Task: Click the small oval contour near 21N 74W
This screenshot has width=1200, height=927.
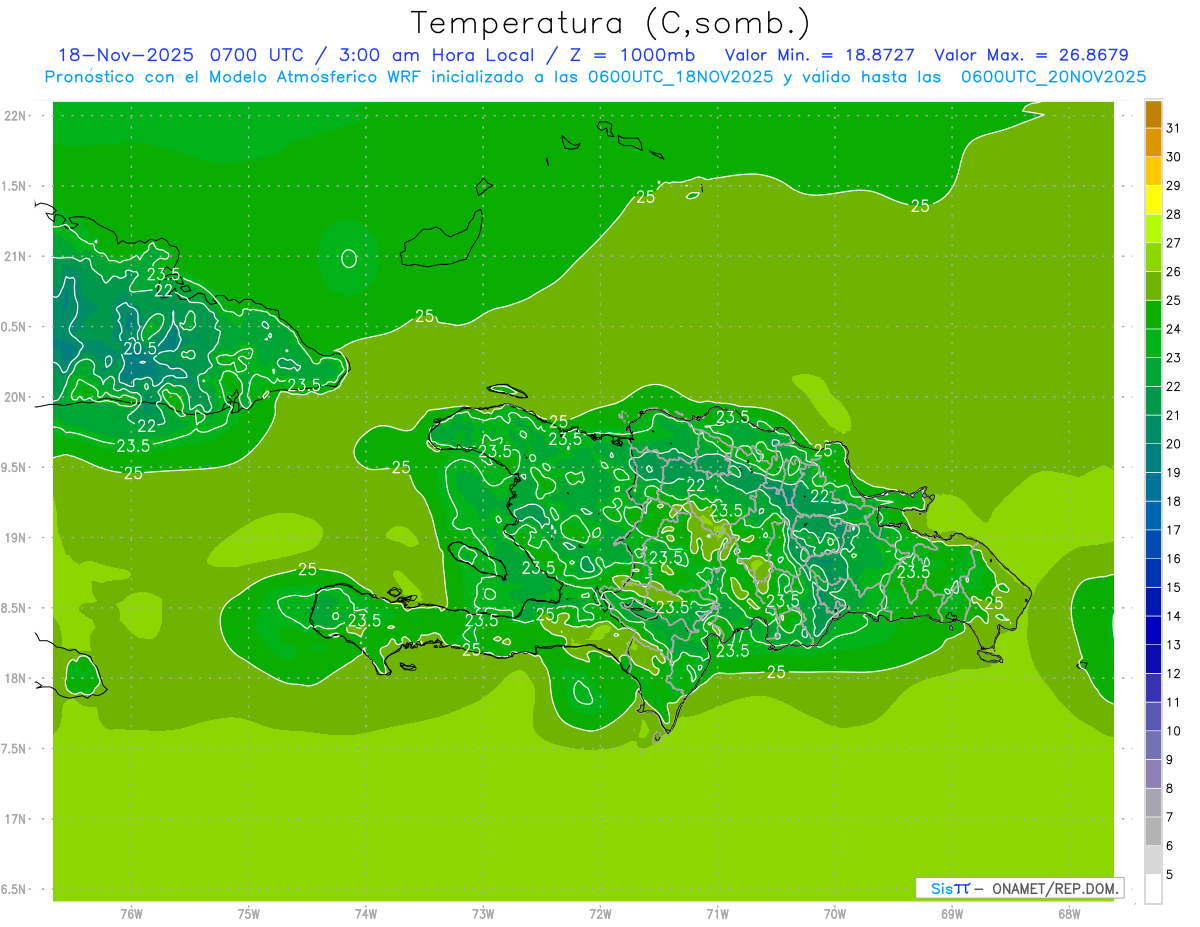Action: [348, 258]
